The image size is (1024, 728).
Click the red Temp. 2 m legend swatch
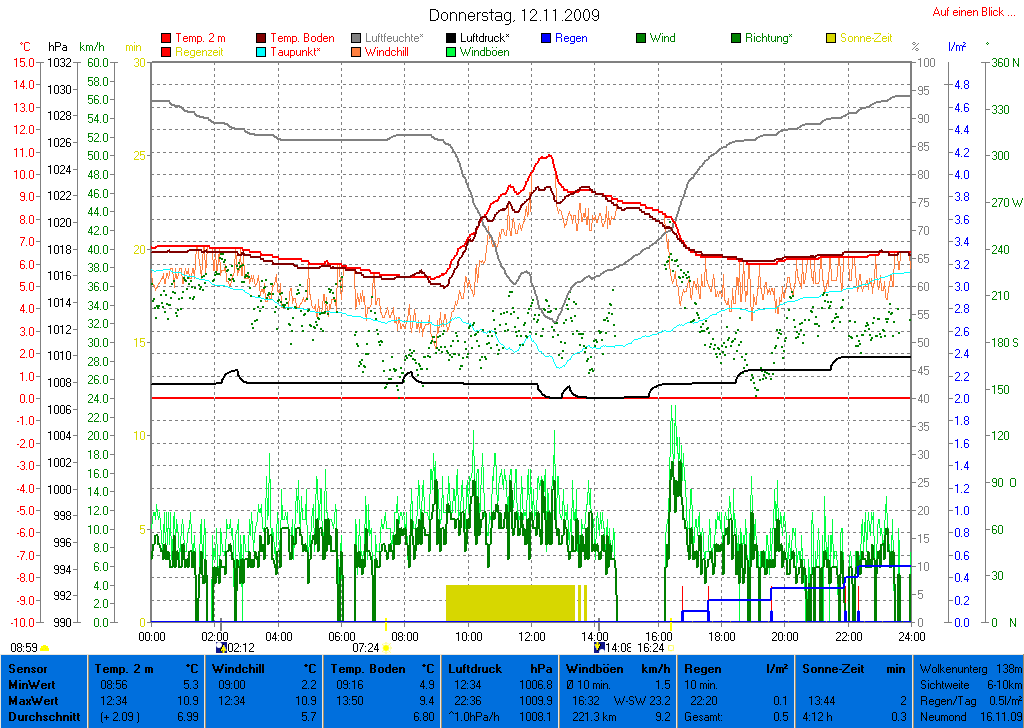coord(166,38)
